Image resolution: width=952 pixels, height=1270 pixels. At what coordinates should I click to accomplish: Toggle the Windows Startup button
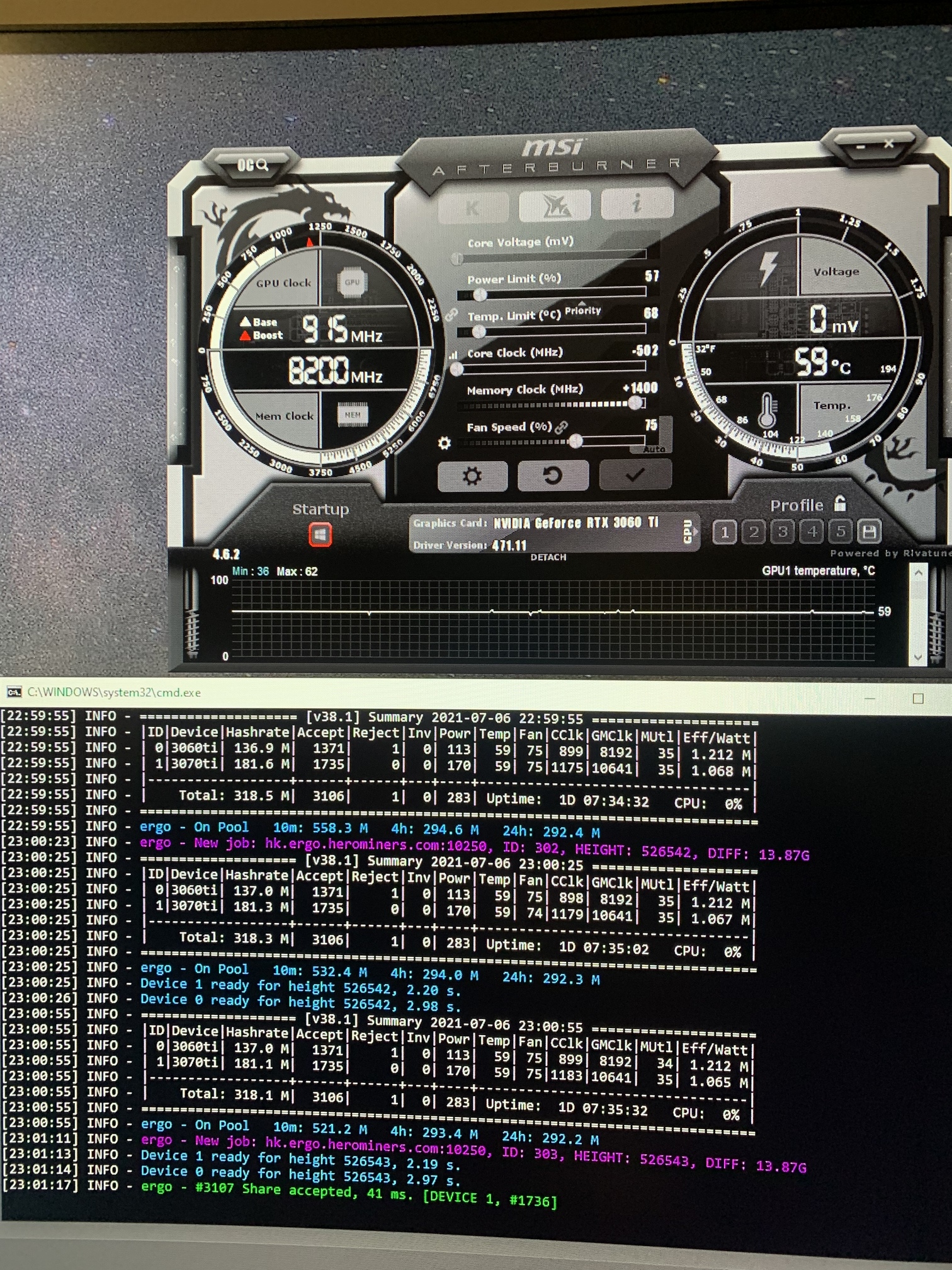pos(320,535)
